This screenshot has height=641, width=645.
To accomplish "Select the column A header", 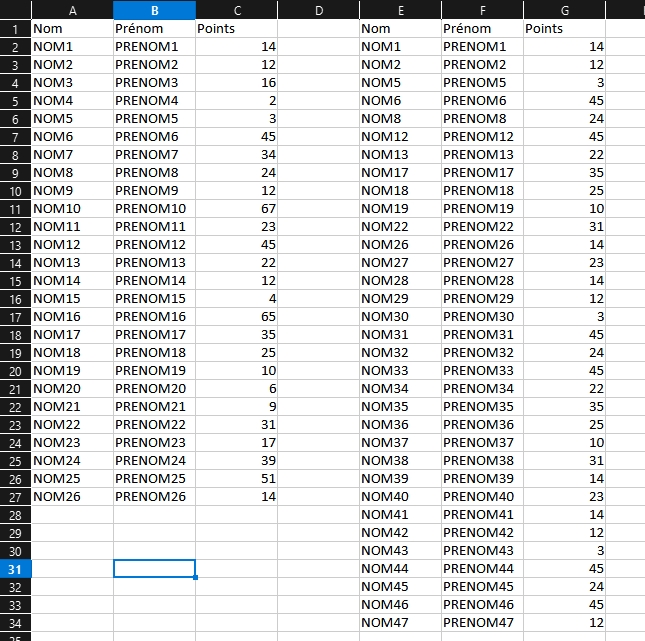I will pos(72,10).
